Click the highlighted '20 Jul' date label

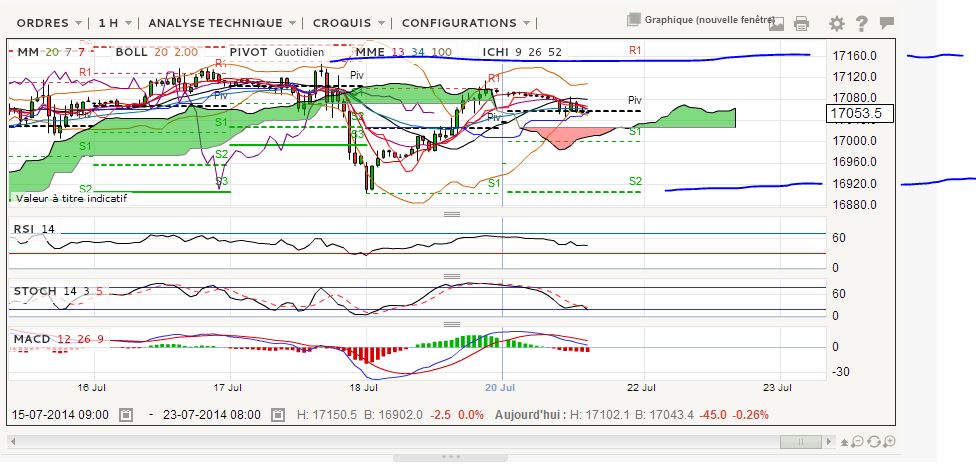[x=500, y=387]
